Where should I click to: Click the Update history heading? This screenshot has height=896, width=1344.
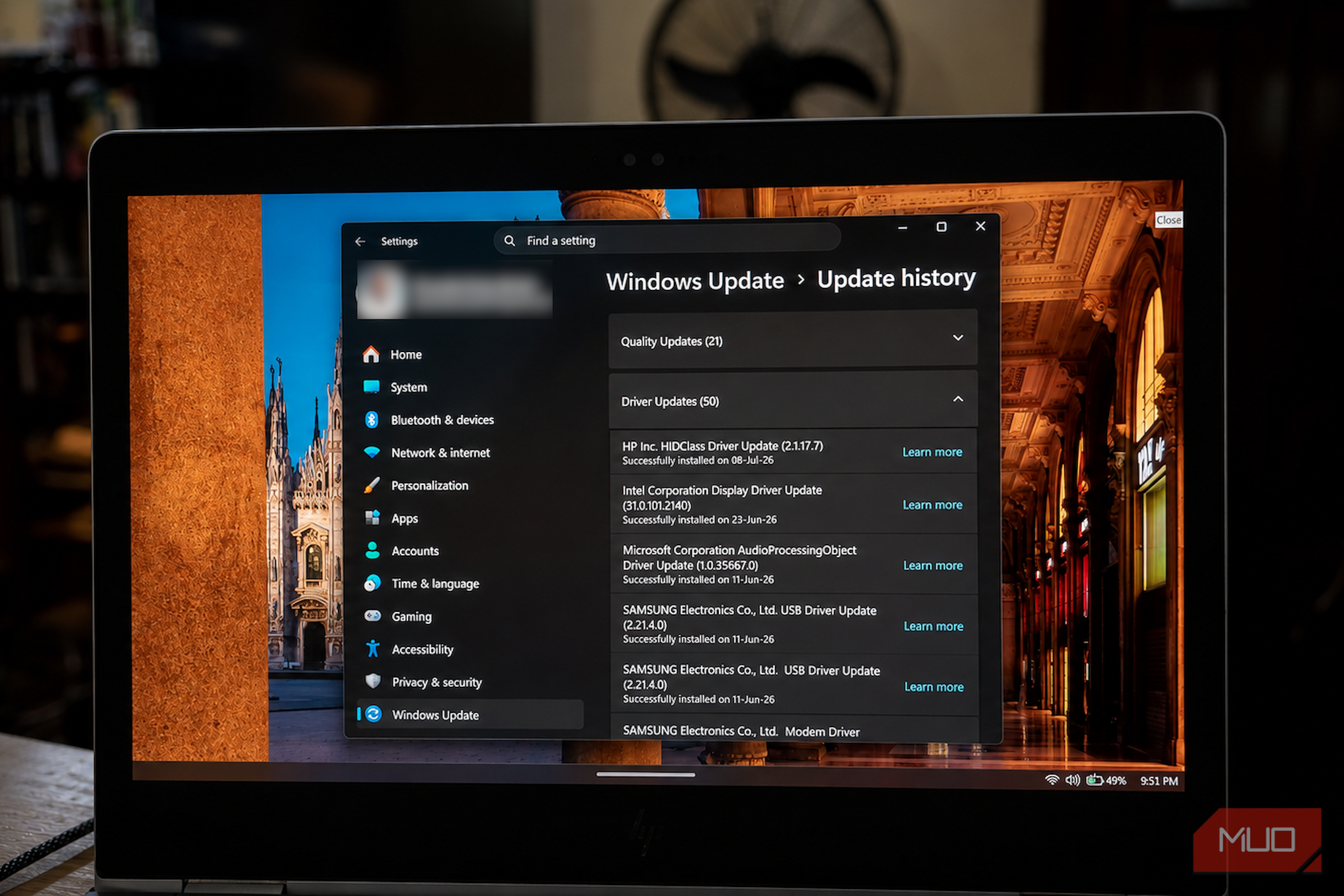[x=896, y=278]
